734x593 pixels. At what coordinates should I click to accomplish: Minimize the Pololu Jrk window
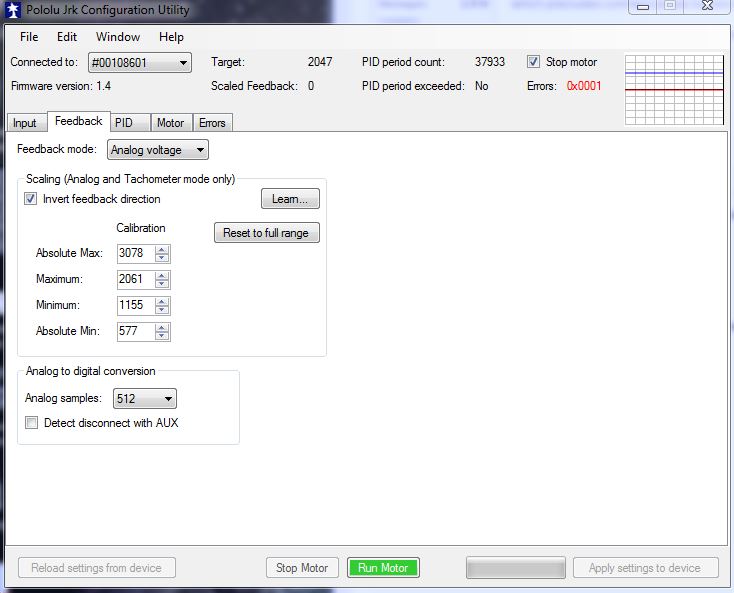coord(643,7)
